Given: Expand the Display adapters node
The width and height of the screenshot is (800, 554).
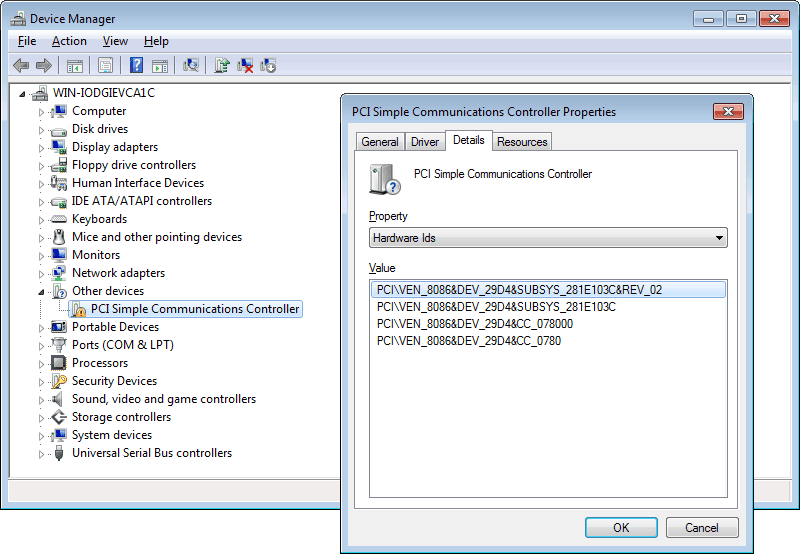Looking at the screenshot, I should tap(41, 148).
